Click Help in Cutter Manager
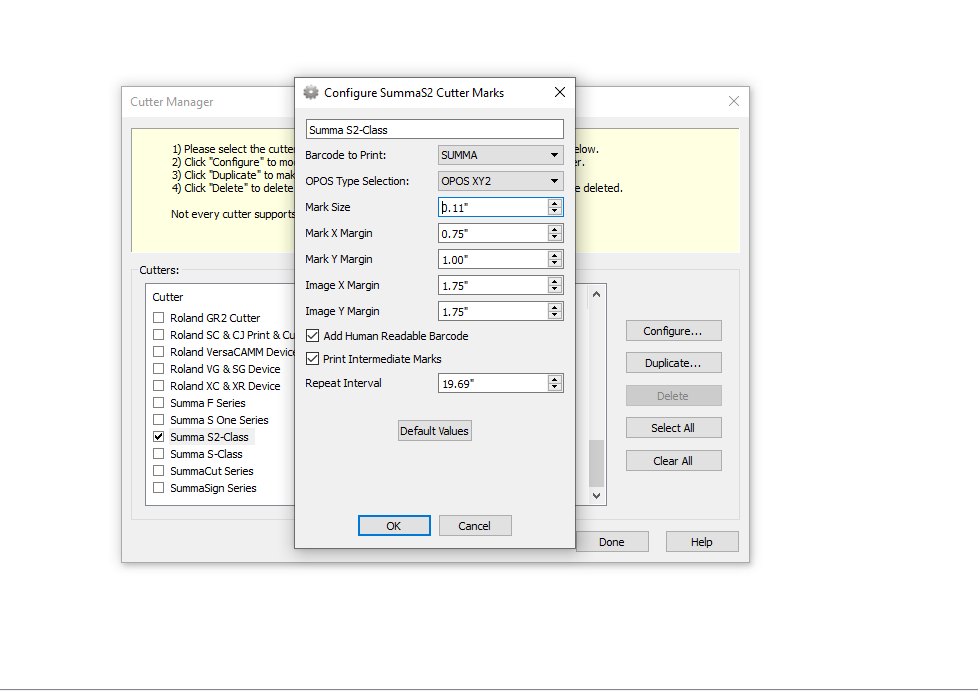Image resolution: width=978 pixels, height=691 pixels. 702,541
